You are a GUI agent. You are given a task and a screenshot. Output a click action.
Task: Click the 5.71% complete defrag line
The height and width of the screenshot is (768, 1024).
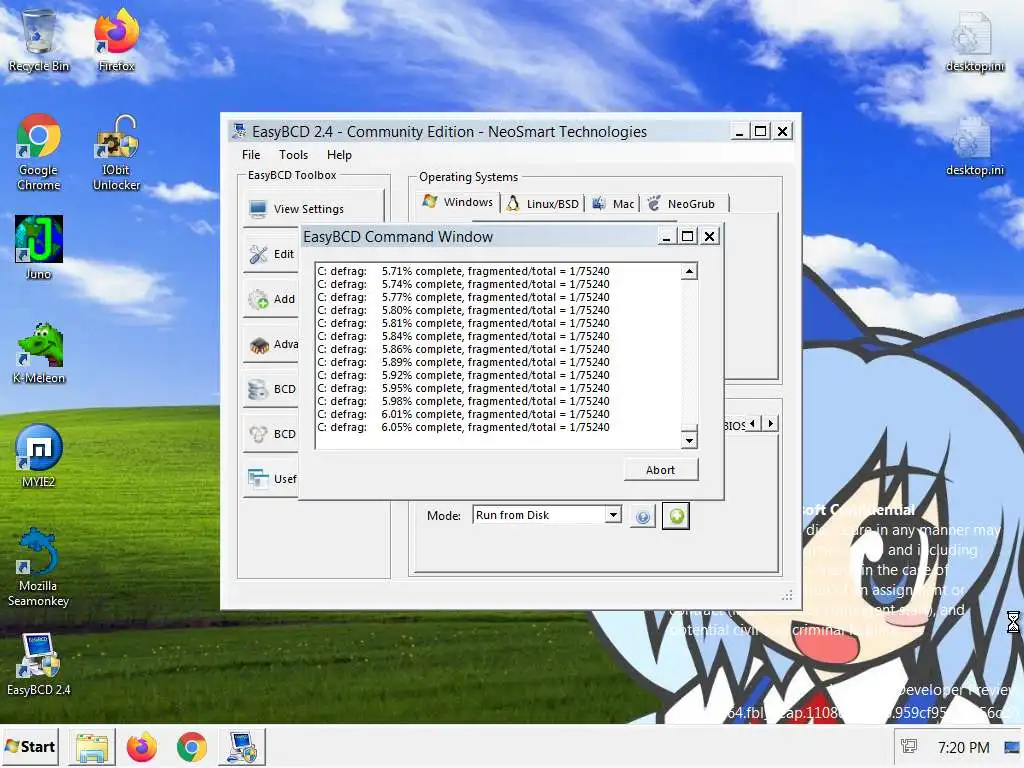(x=463, y=271)
